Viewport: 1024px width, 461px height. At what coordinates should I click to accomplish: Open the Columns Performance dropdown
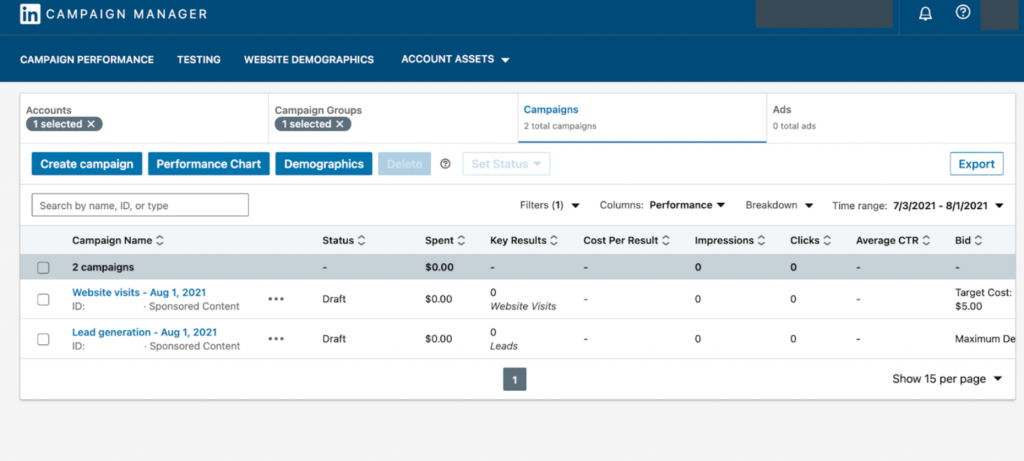(x=662, y=205)
